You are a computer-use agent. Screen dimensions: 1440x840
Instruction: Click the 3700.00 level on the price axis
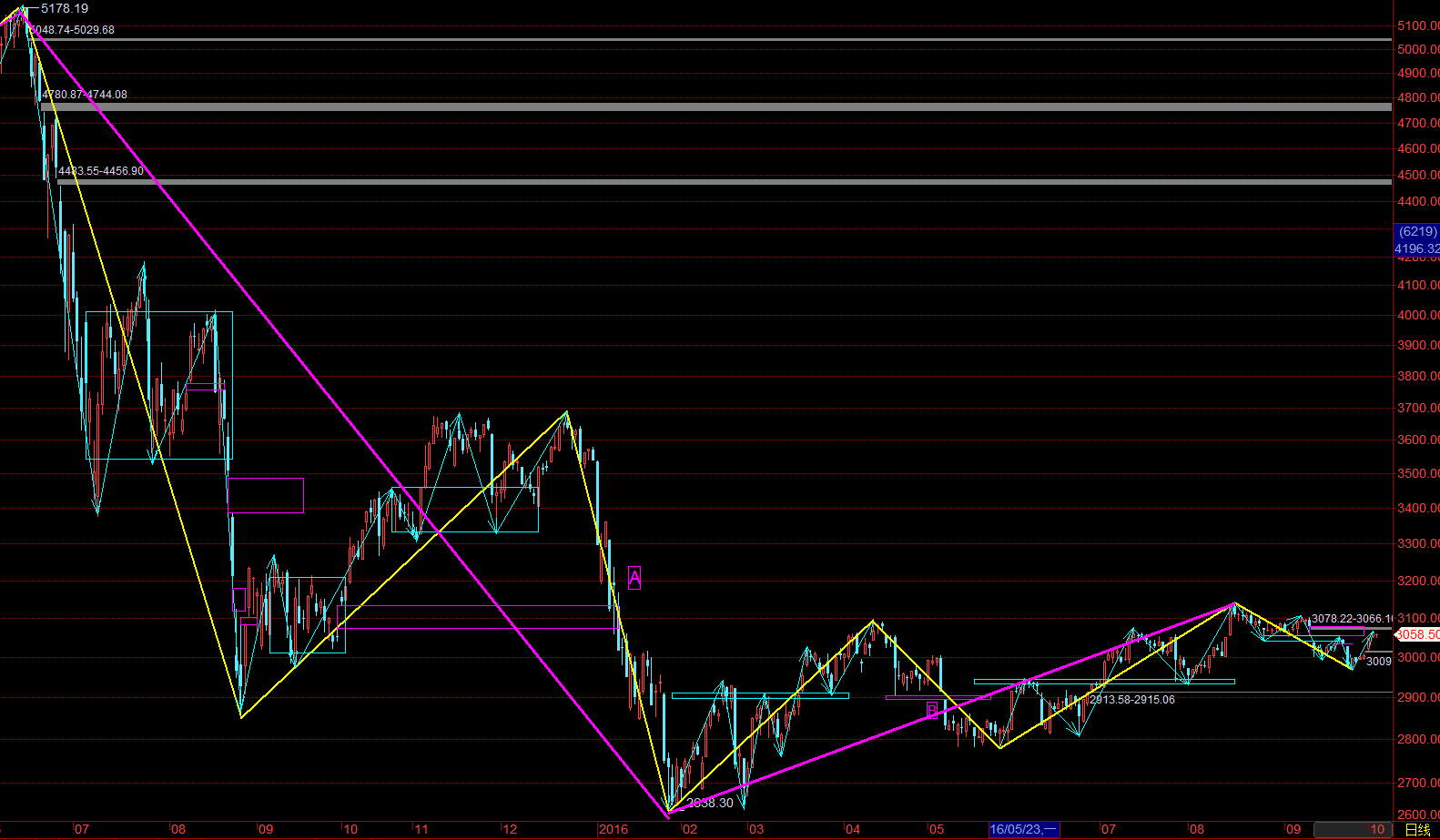click(x=1418, y=408)
